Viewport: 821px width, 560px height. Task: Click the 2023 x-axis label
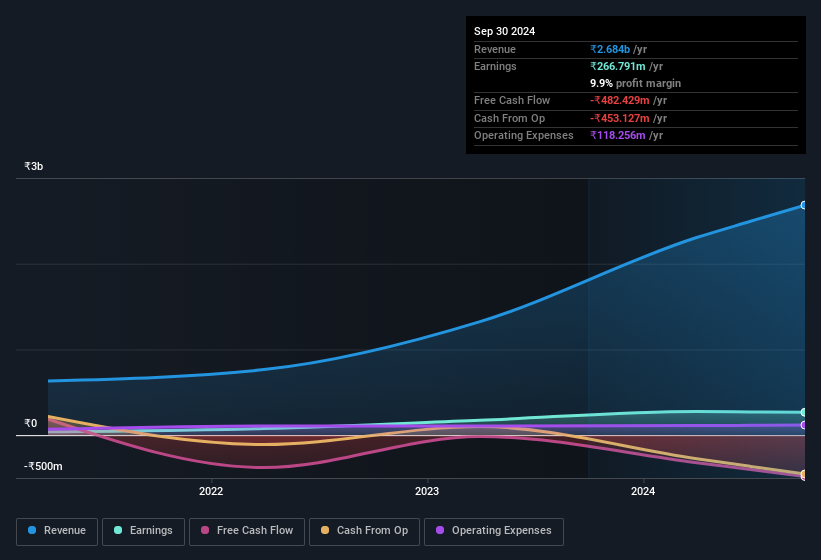[427, 491]
